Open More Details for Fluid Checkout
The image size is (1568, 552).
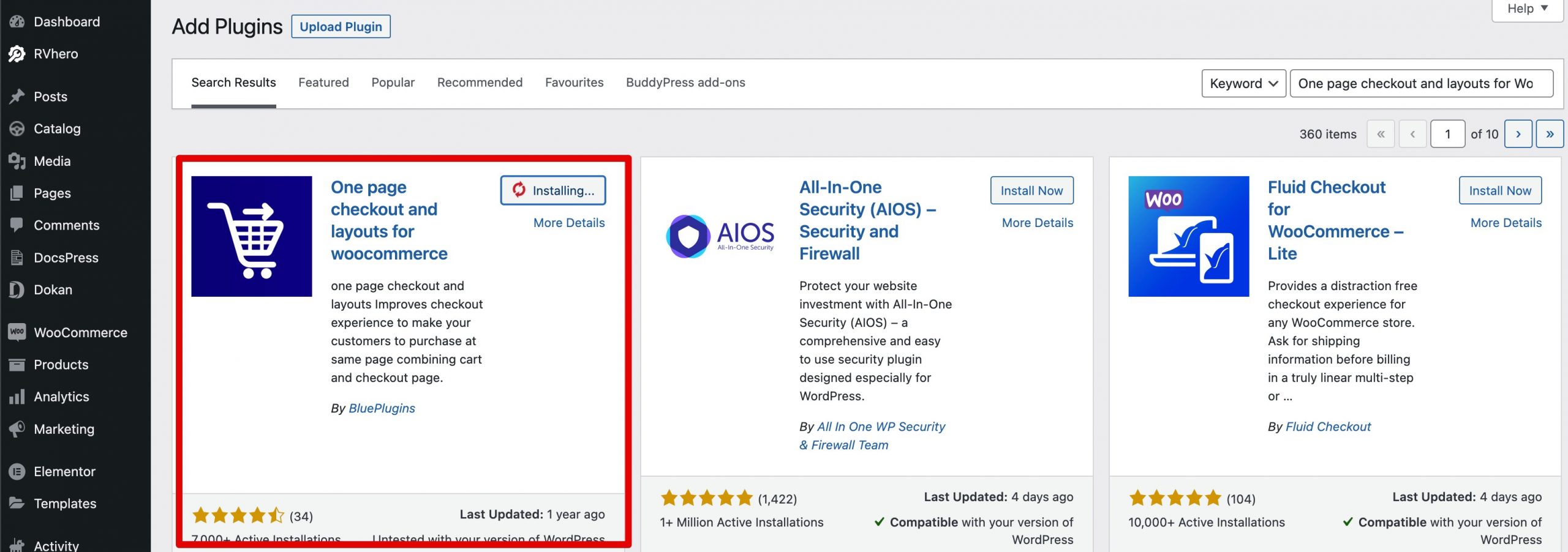[1506, 223]
